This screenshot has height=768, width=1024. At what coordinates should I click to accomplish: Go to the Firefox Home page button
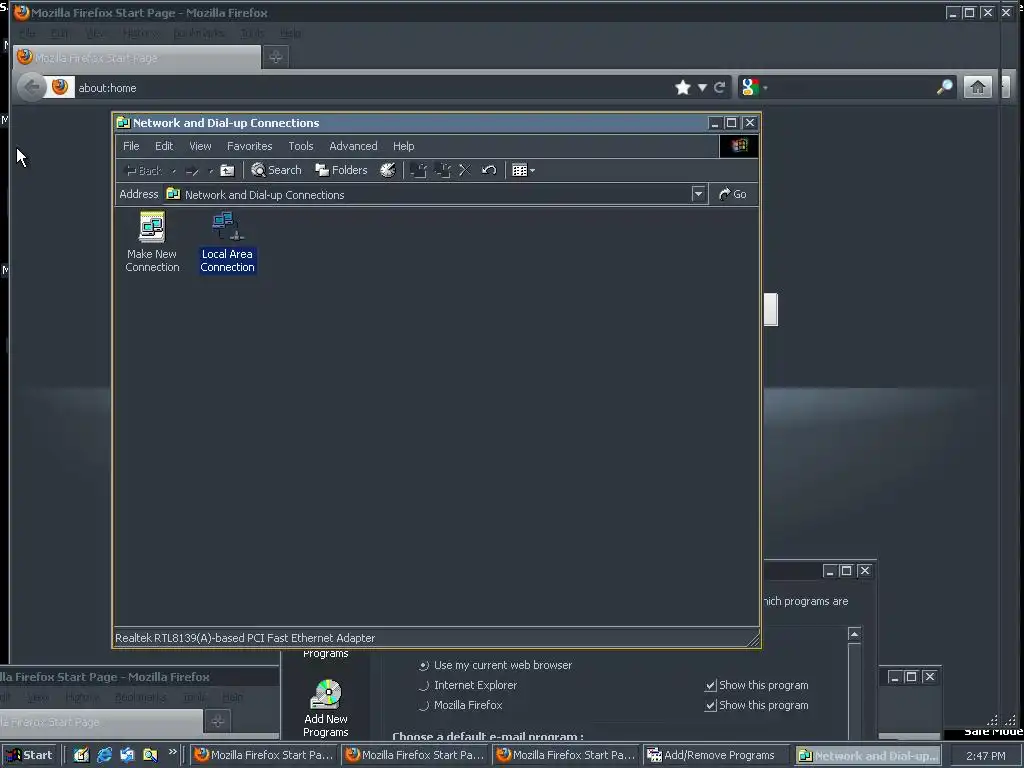point(977,87)
